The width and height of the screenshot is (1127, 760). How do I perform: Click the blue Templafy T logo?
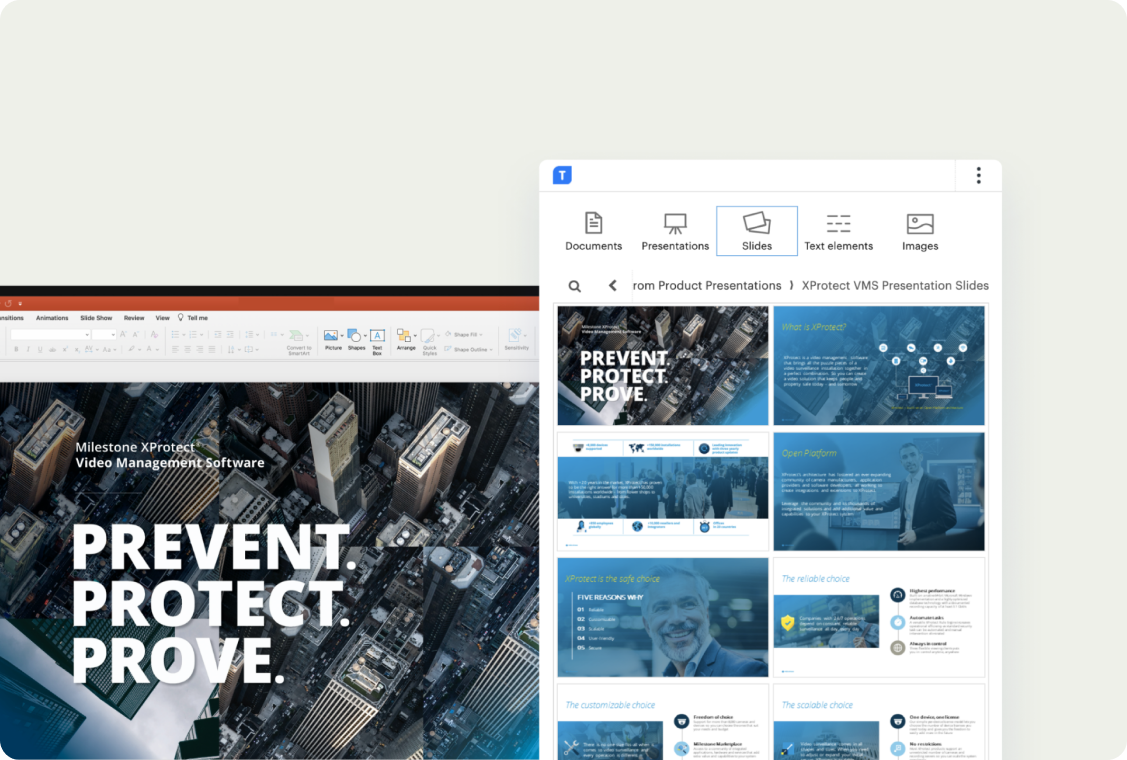click(562, 176)
